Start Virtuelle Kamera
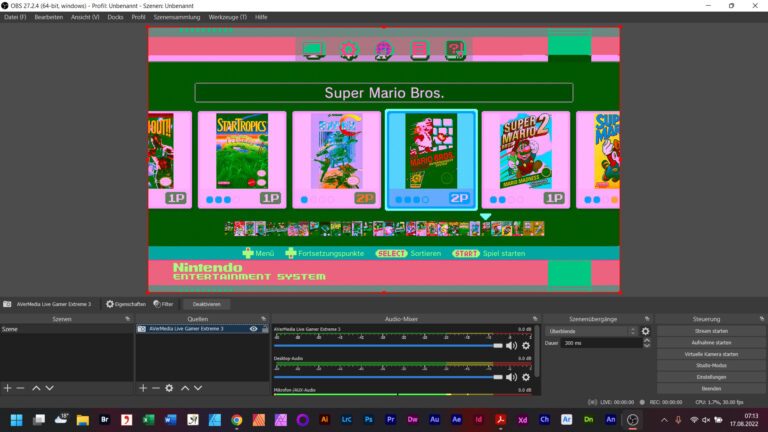The width and height of the screenshot is (768, 432). tap(711, 354)
